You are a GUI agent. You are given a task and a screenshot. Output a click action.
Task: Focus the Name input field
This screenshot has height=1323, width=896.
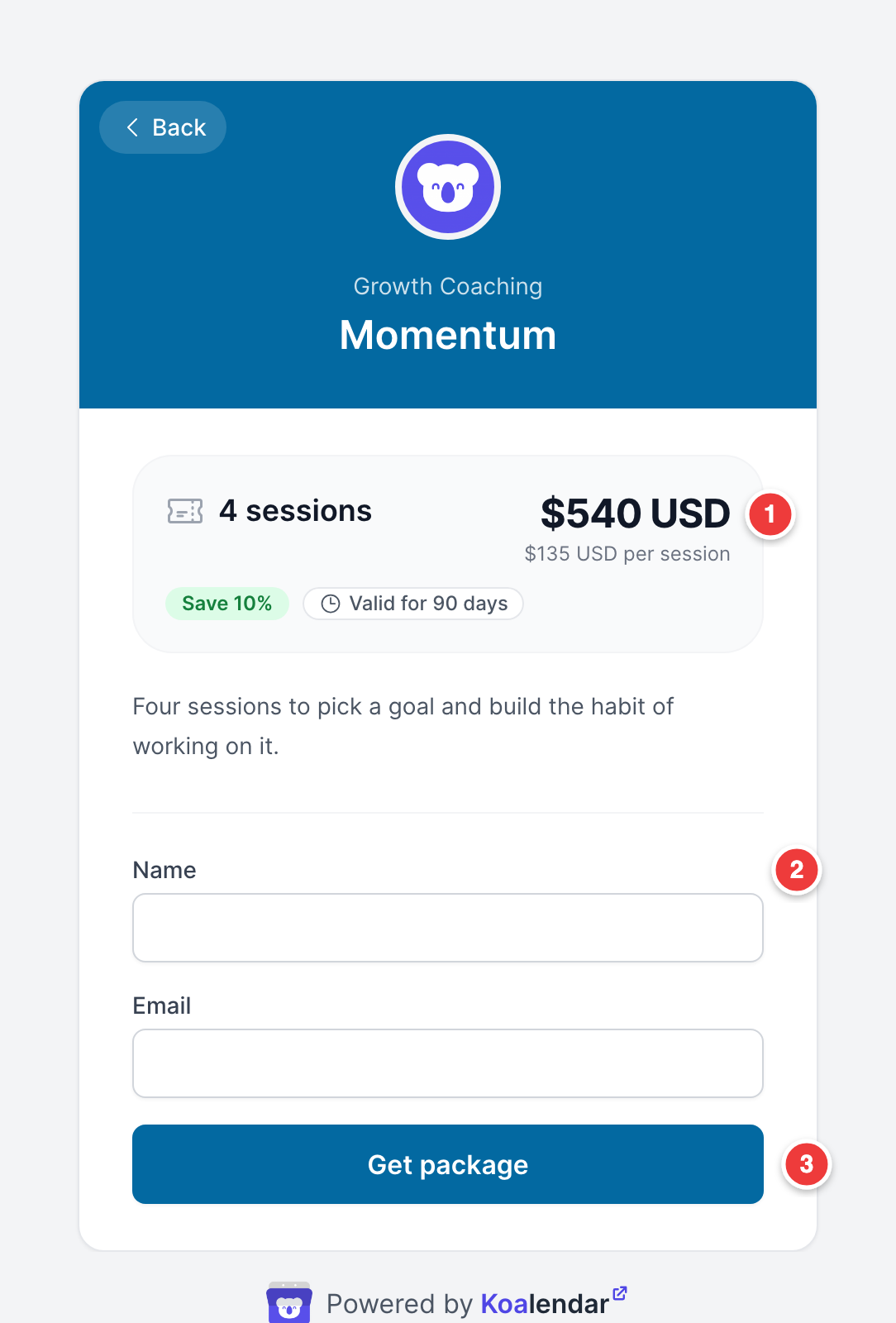[448, 928]
